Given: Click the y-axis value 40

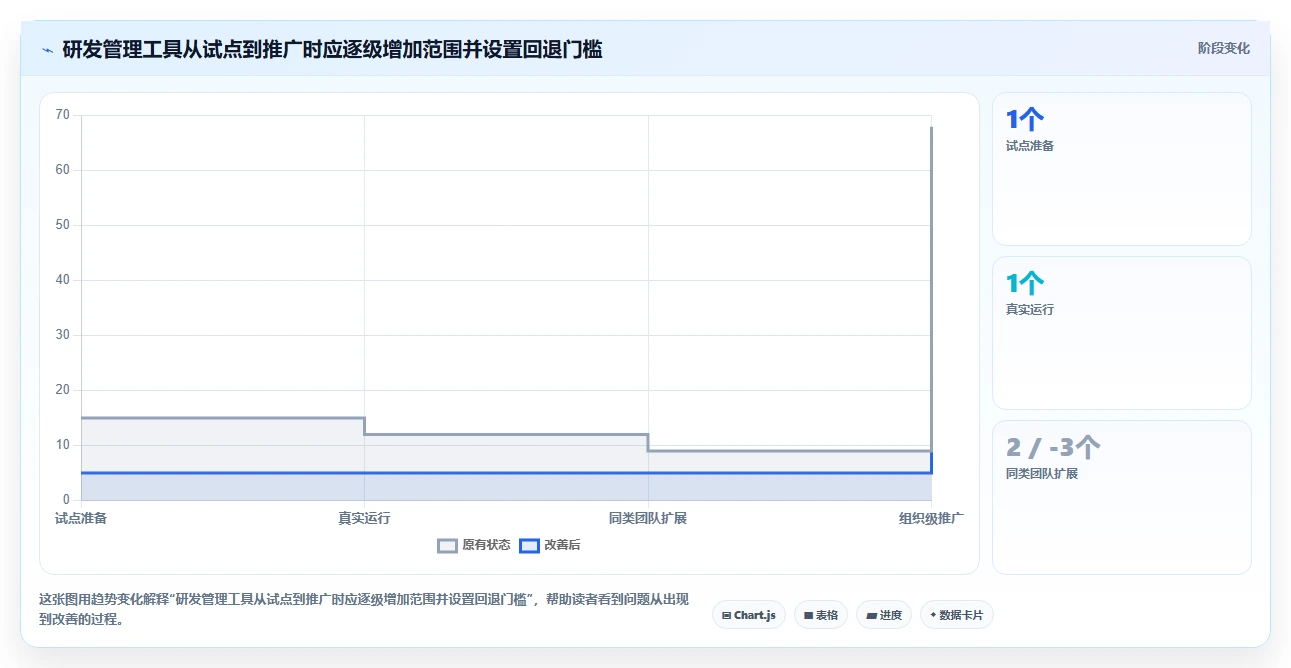Looking at the screenshot, I should click(x=63, y=280).
